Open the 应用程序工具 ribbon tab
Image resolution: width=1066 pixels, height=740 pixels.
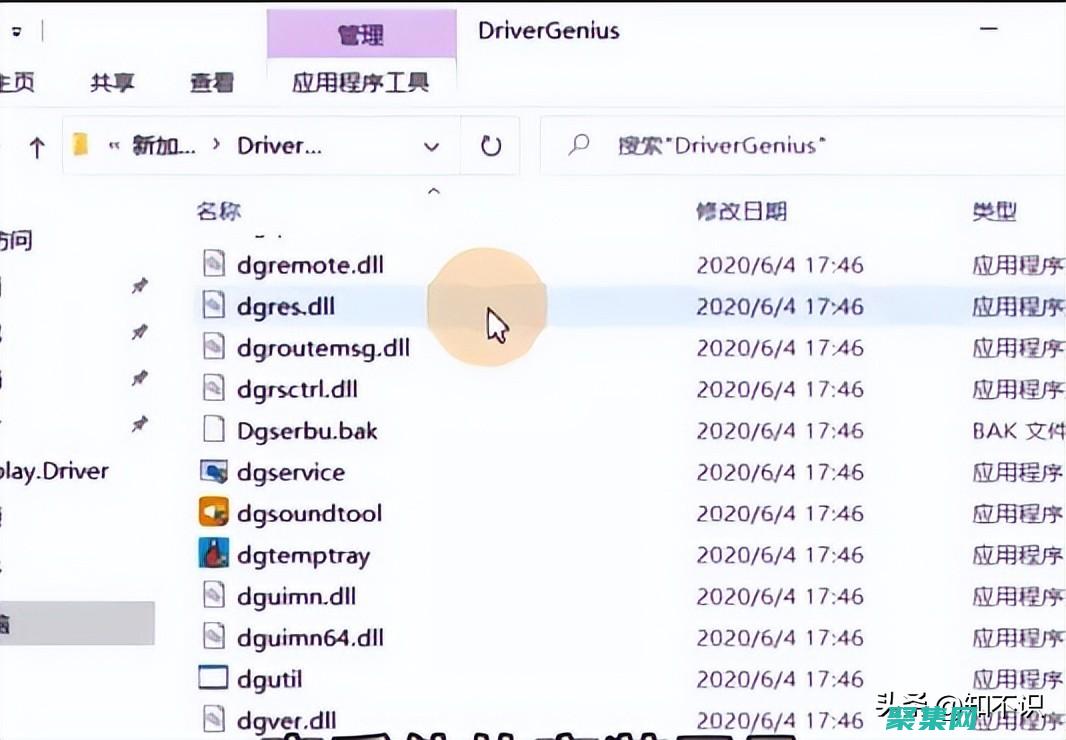[x=362, y=82]
